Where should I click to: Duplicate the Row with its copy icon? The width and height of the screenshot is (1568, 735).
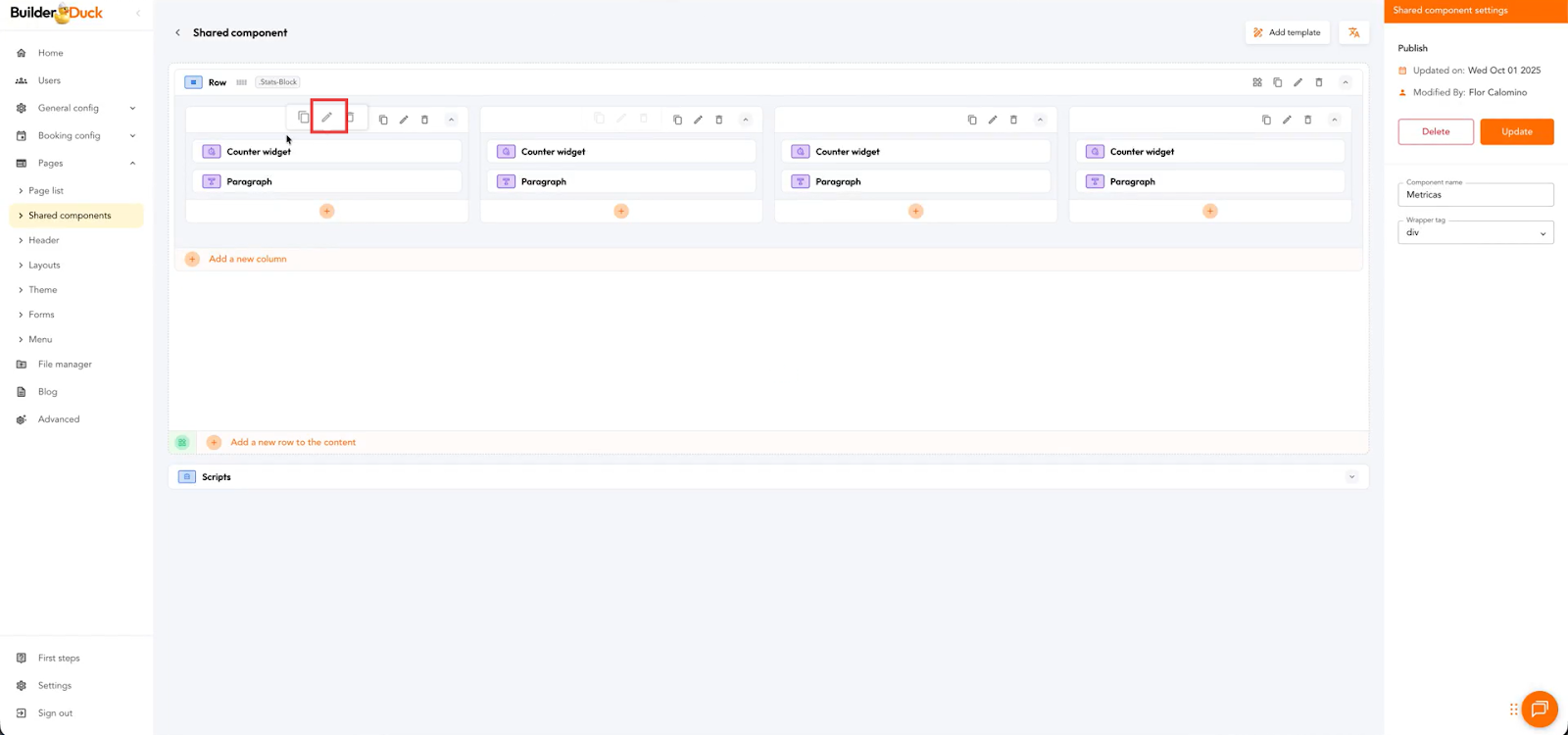pos(1277,82)
